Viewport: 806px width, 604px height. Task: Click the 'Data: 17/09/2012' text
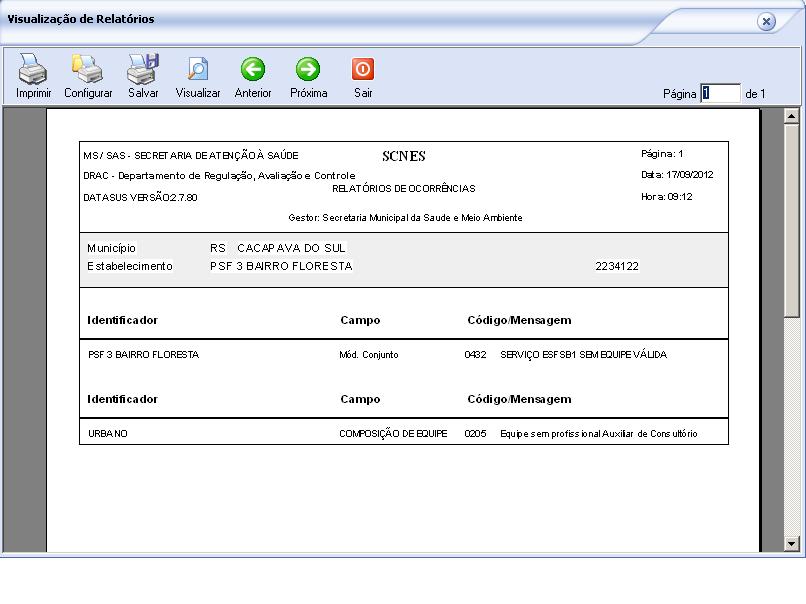[x=677, y=175]
